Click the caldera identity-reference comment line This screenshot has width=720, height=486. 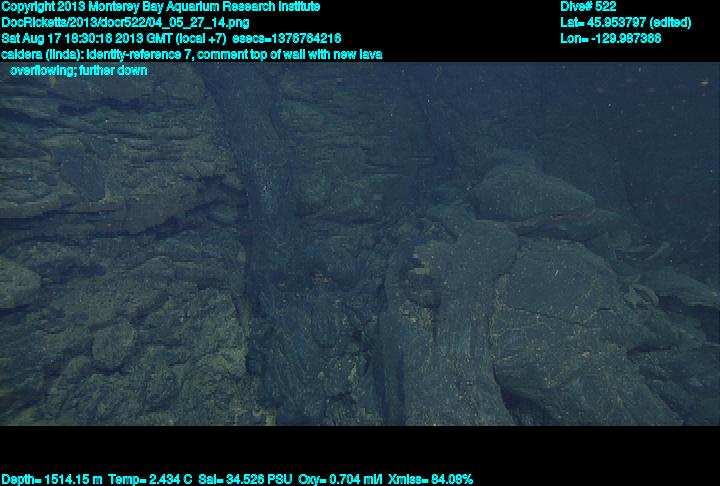pos(192,55)
